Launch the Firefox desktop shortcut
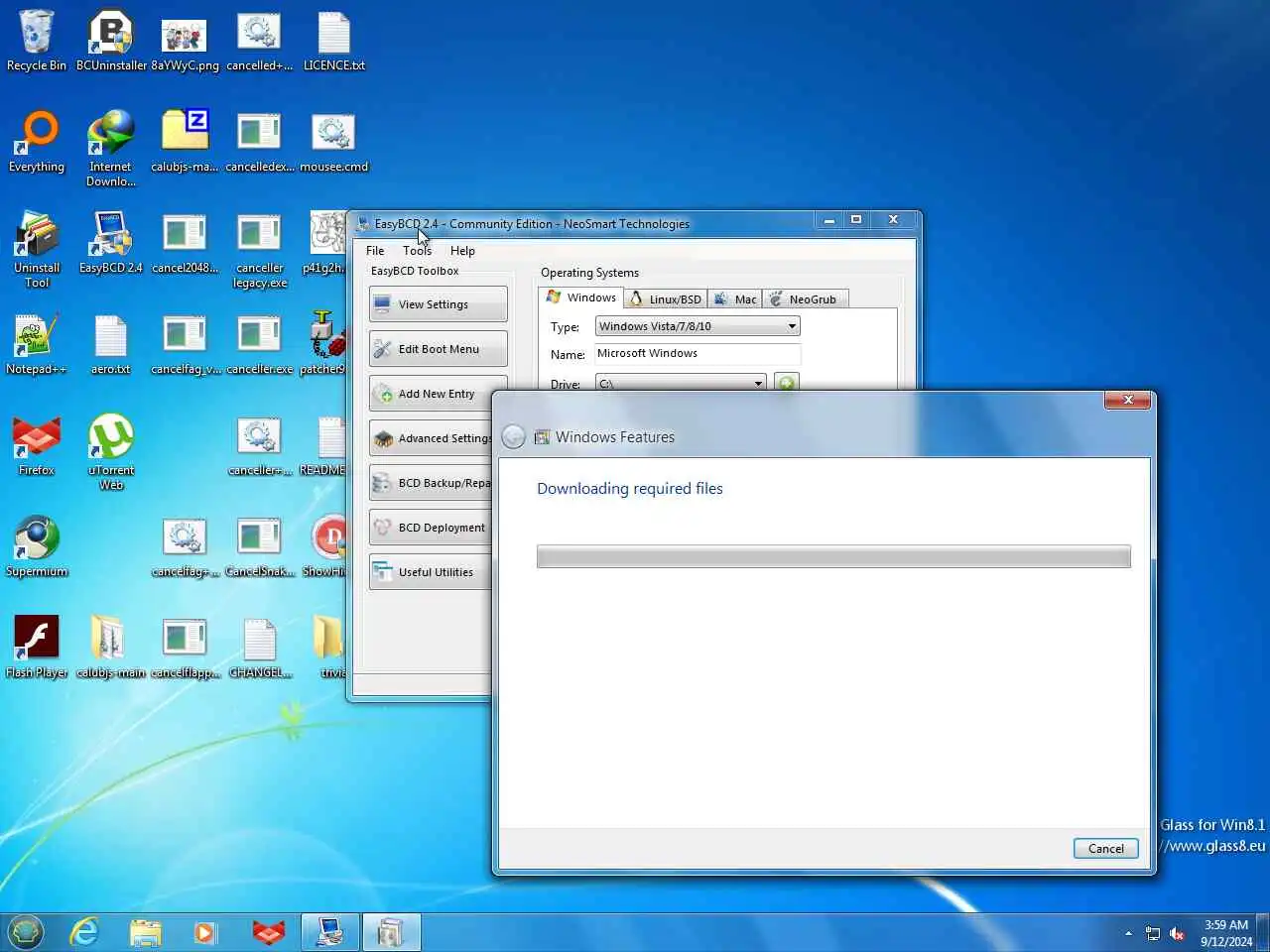 (x=37, y=445)
